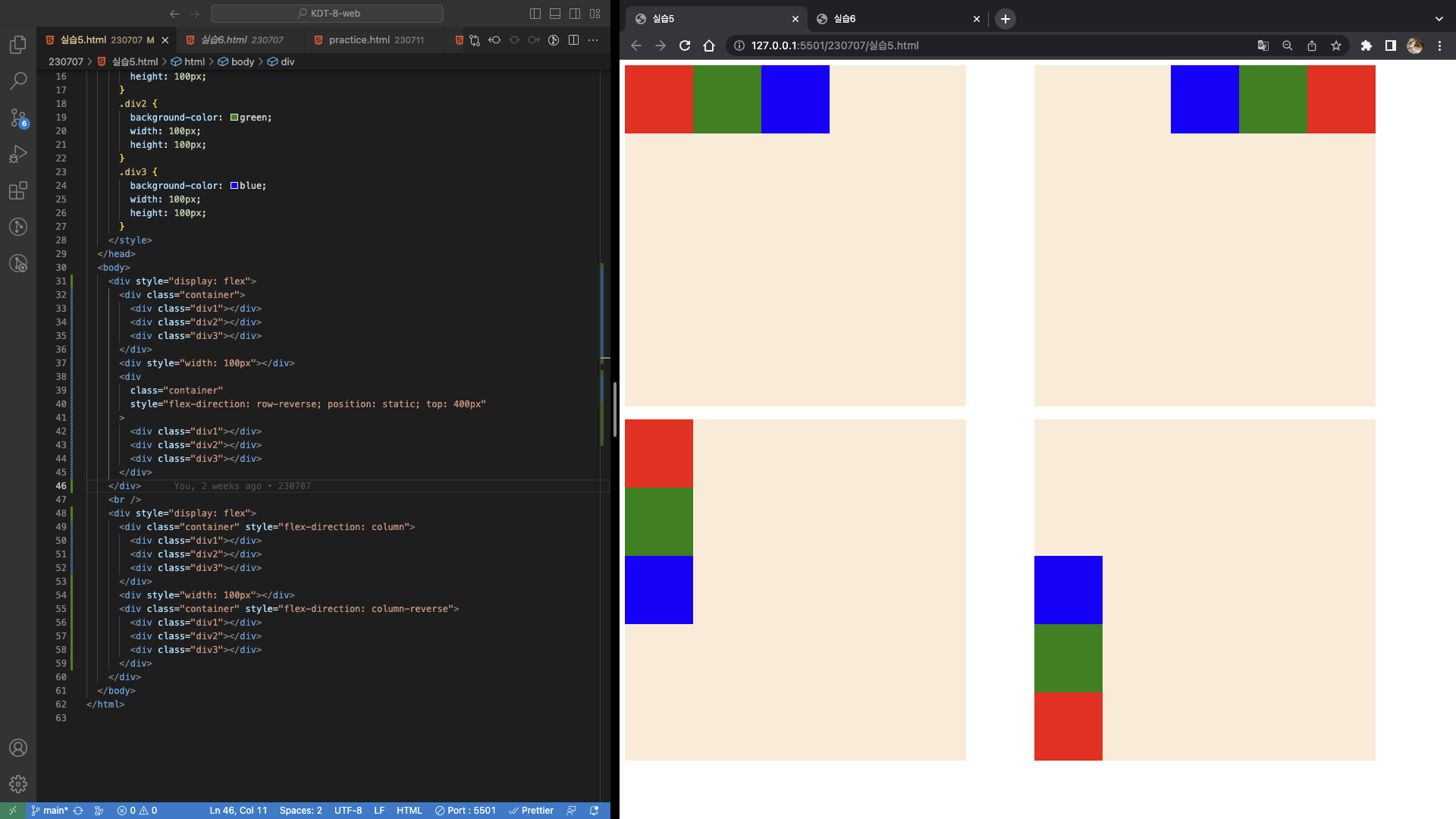Open previous revision icon in editor toolbar
The width and height of the screenshot is (1456, 819).
(494, 40)
